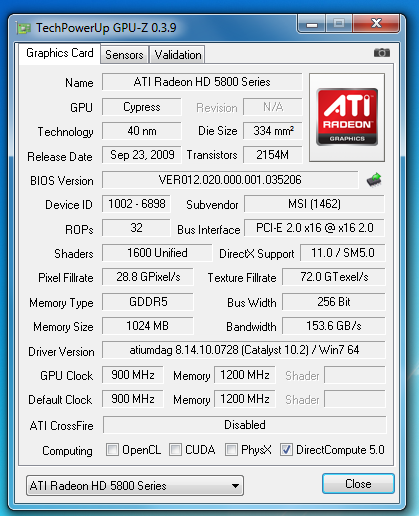Click the GPU Clock 900 MHz field

(x=133, y=375)
